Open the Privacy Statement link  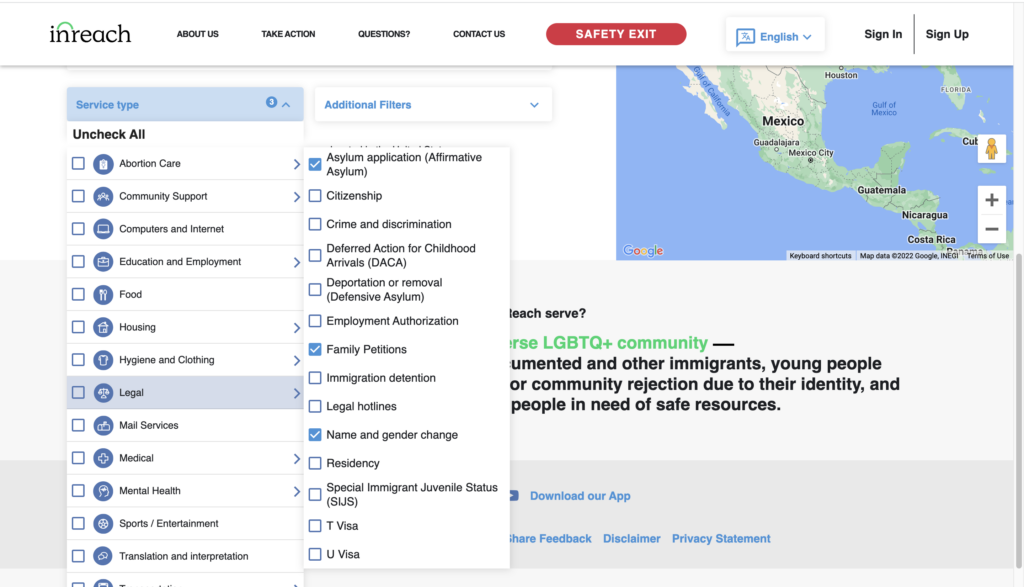pos(721,539)
